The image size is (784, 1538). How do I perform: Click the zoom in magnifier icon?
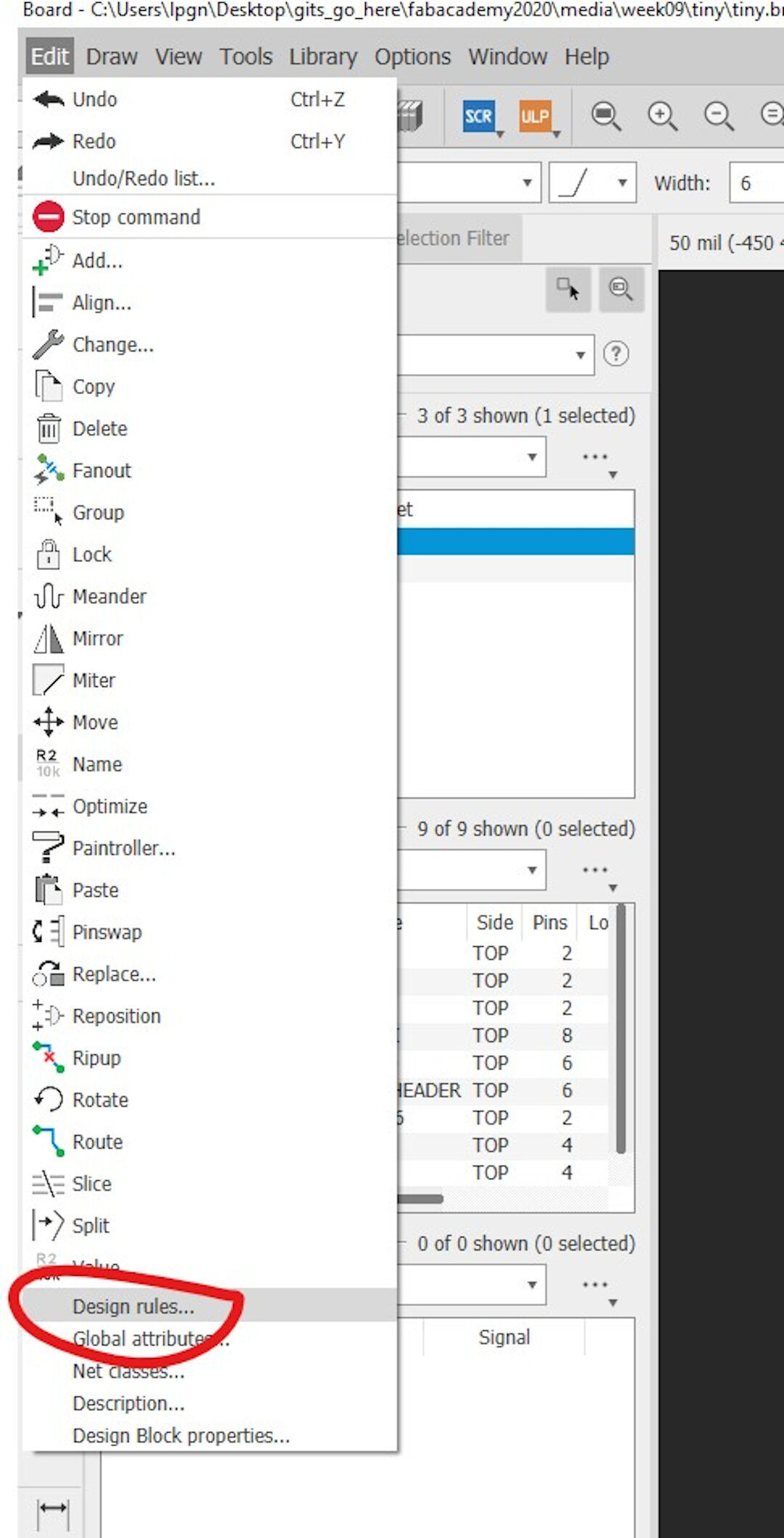pyautogui.click(x=662, y=115)
